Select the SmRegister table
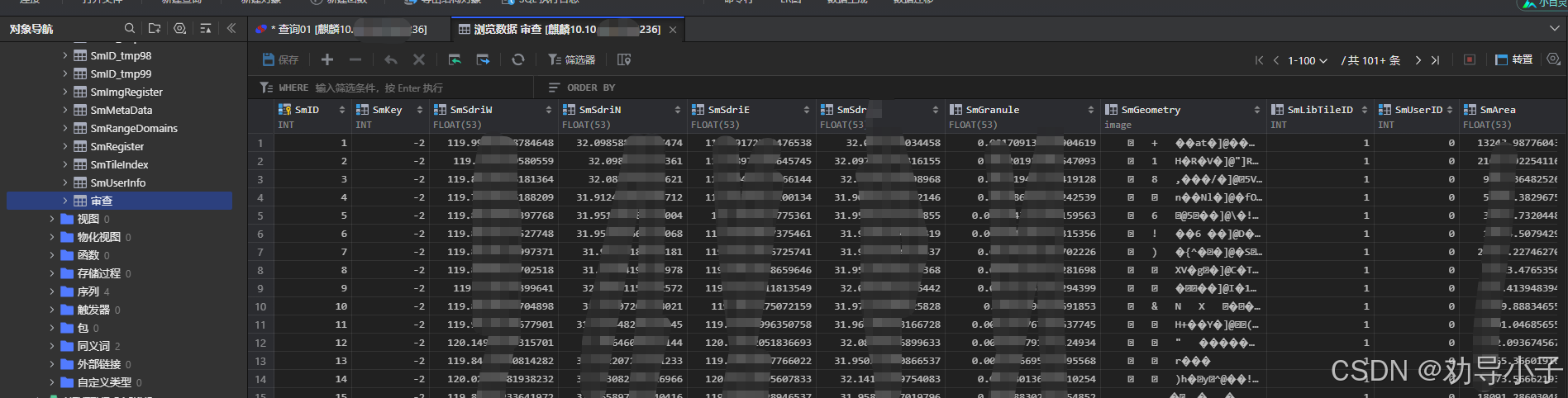This screenshot has height=398, width=1568. pyautogui.click(x=117, y=146)
